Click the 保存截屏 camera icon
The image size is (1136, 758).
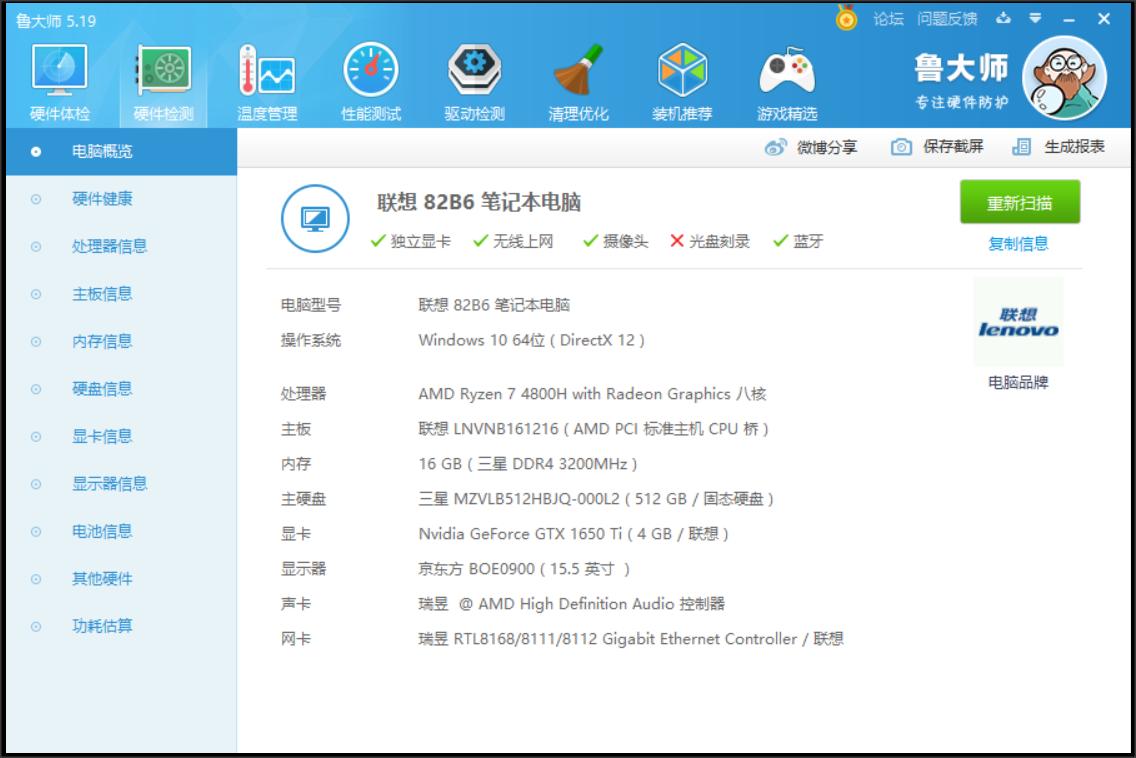901,145
